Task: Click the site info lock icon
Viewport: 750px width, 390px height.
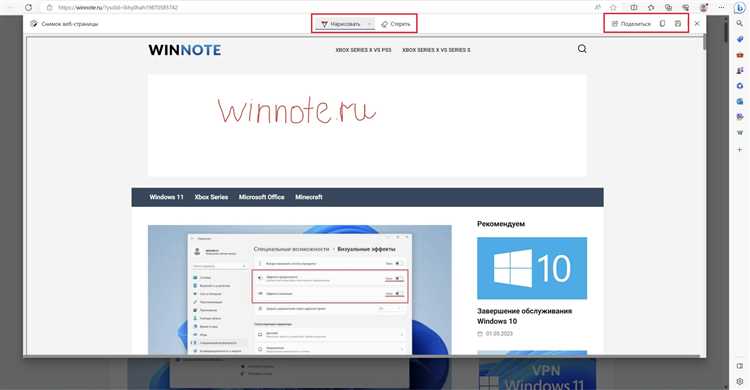Action: (x=49, y=8)
